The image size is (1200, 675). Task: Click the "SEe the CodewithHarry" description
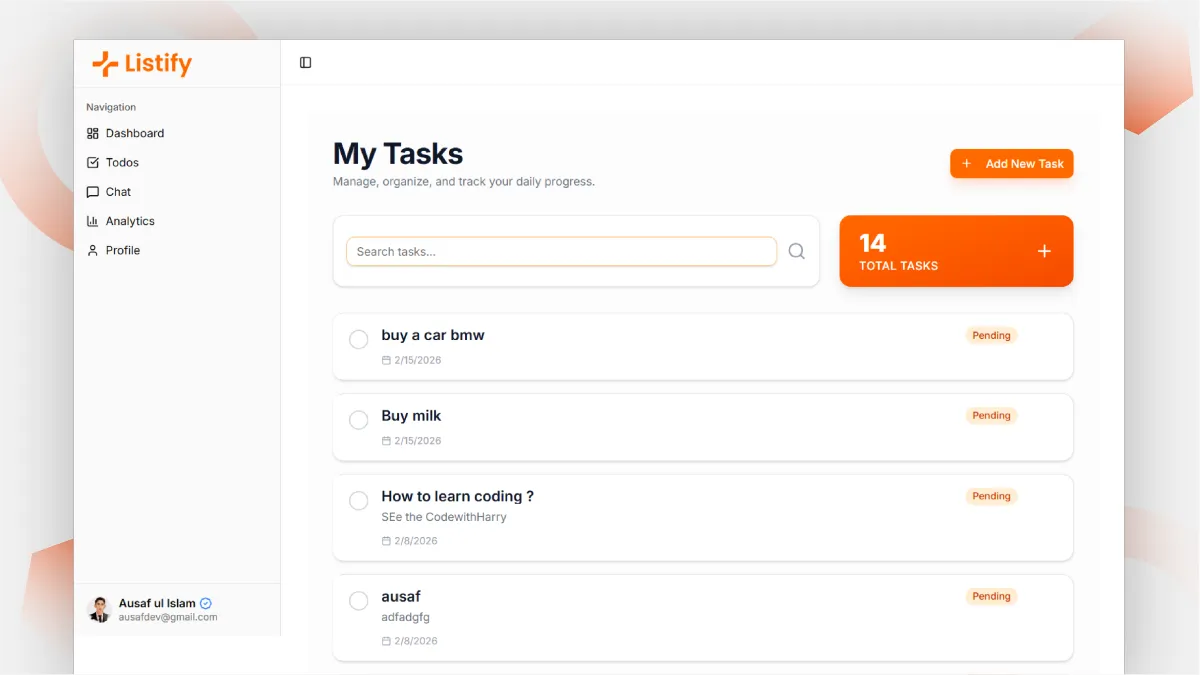(444, 517)
